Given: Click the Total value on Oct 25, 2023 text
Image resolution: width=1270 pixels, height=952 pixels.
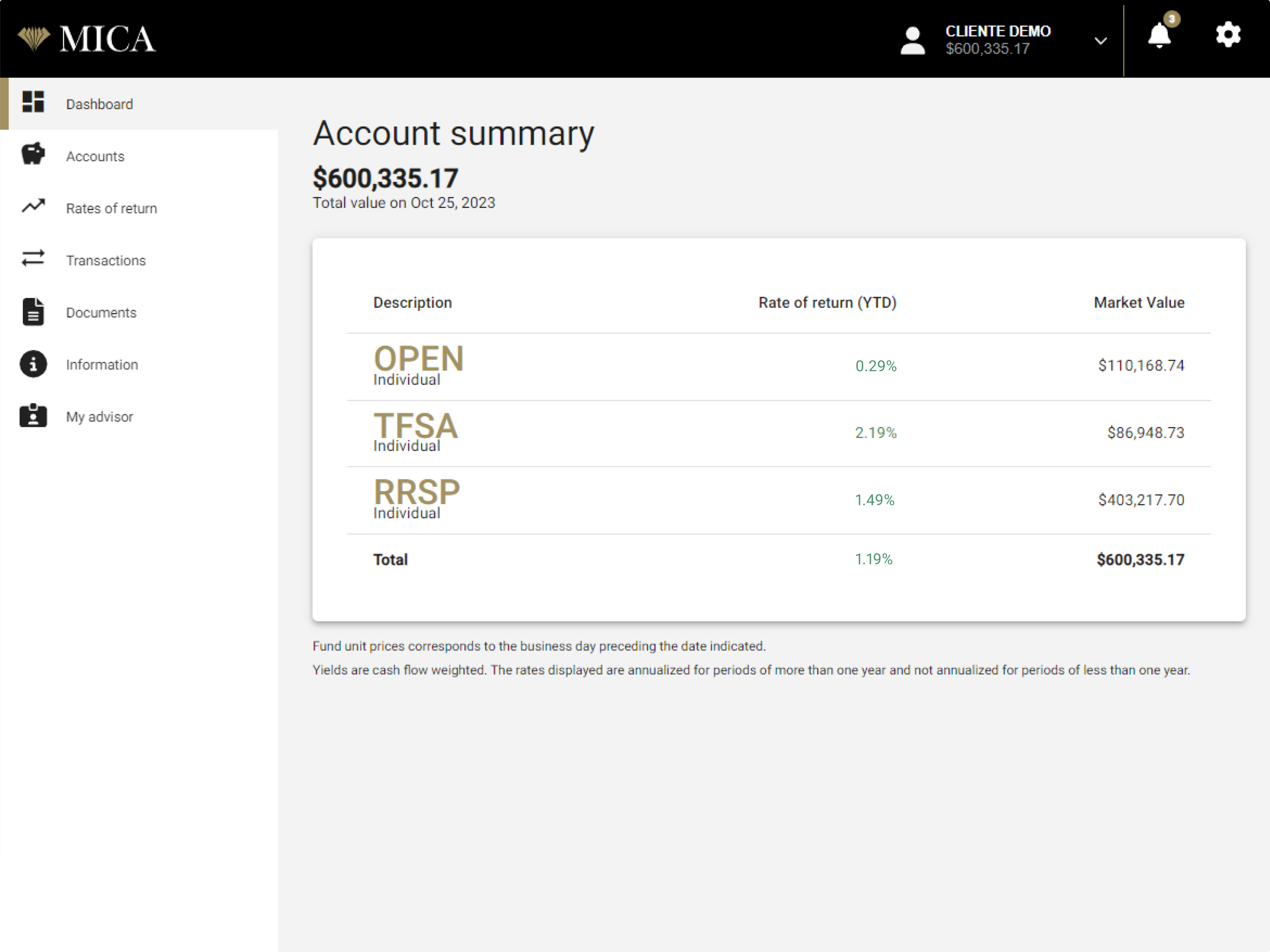Looking at the screenshot, I should pos(403,203).
